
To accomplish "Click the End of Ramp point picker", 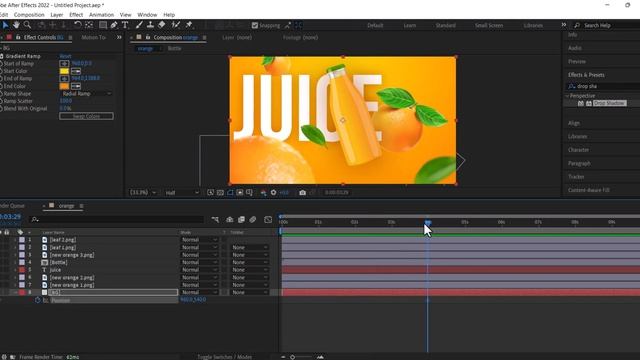I will click(x=64, y=78).
